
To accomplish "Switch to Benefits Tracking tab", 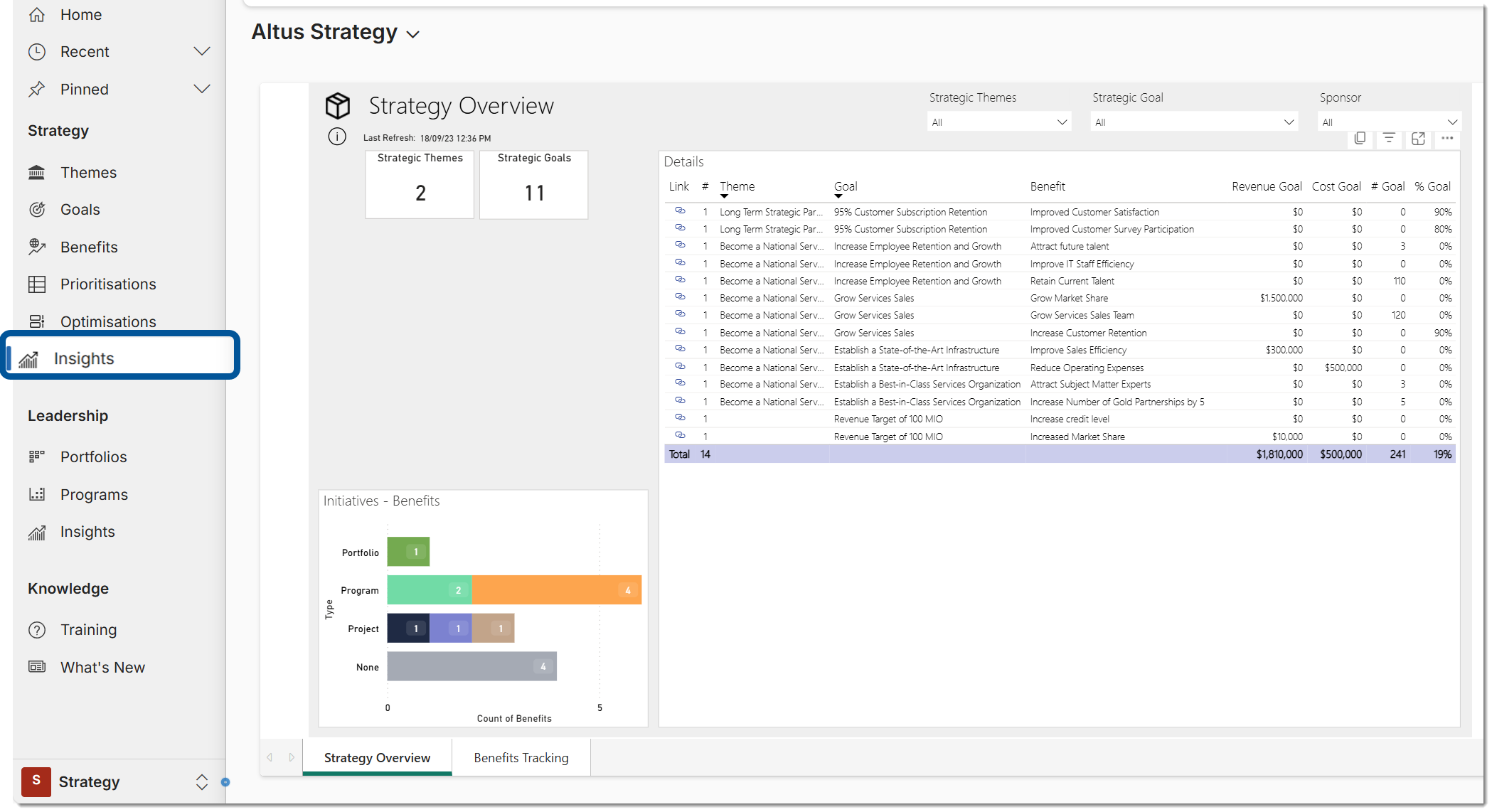I will 521,758.
